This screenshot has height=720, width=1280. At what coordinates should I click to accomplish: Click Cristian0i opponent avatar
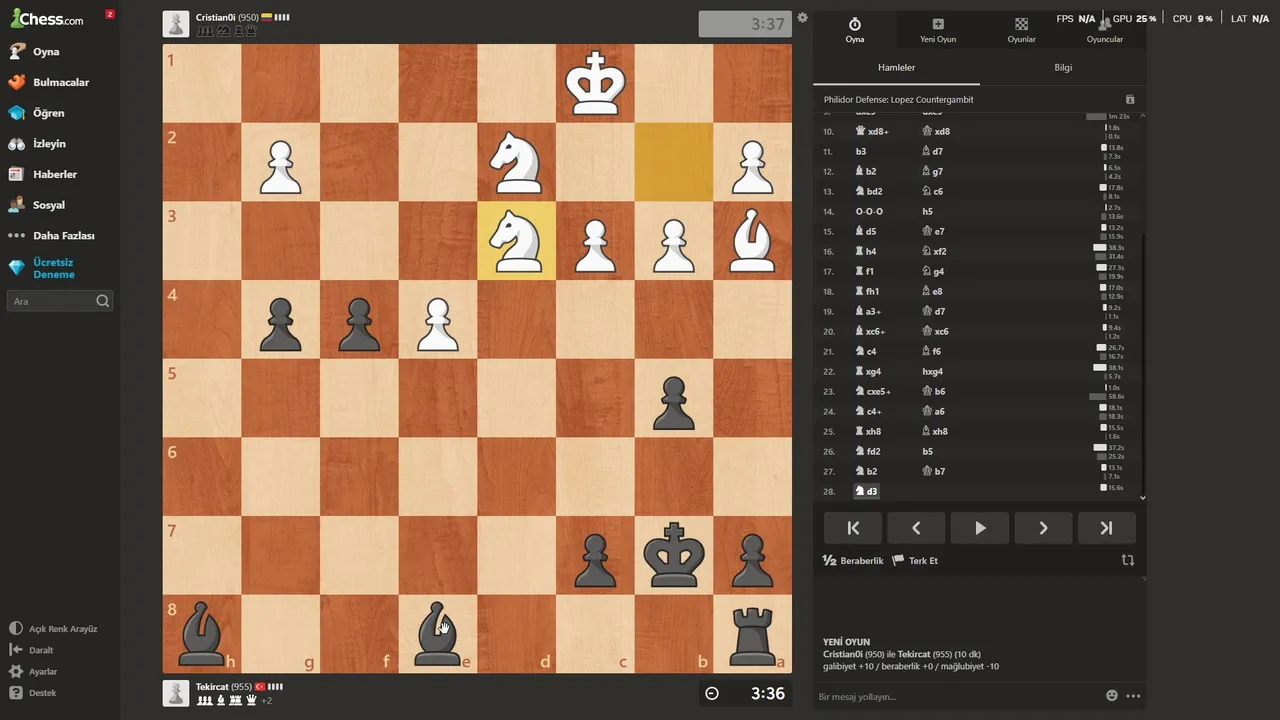click(x=176, y=24)
